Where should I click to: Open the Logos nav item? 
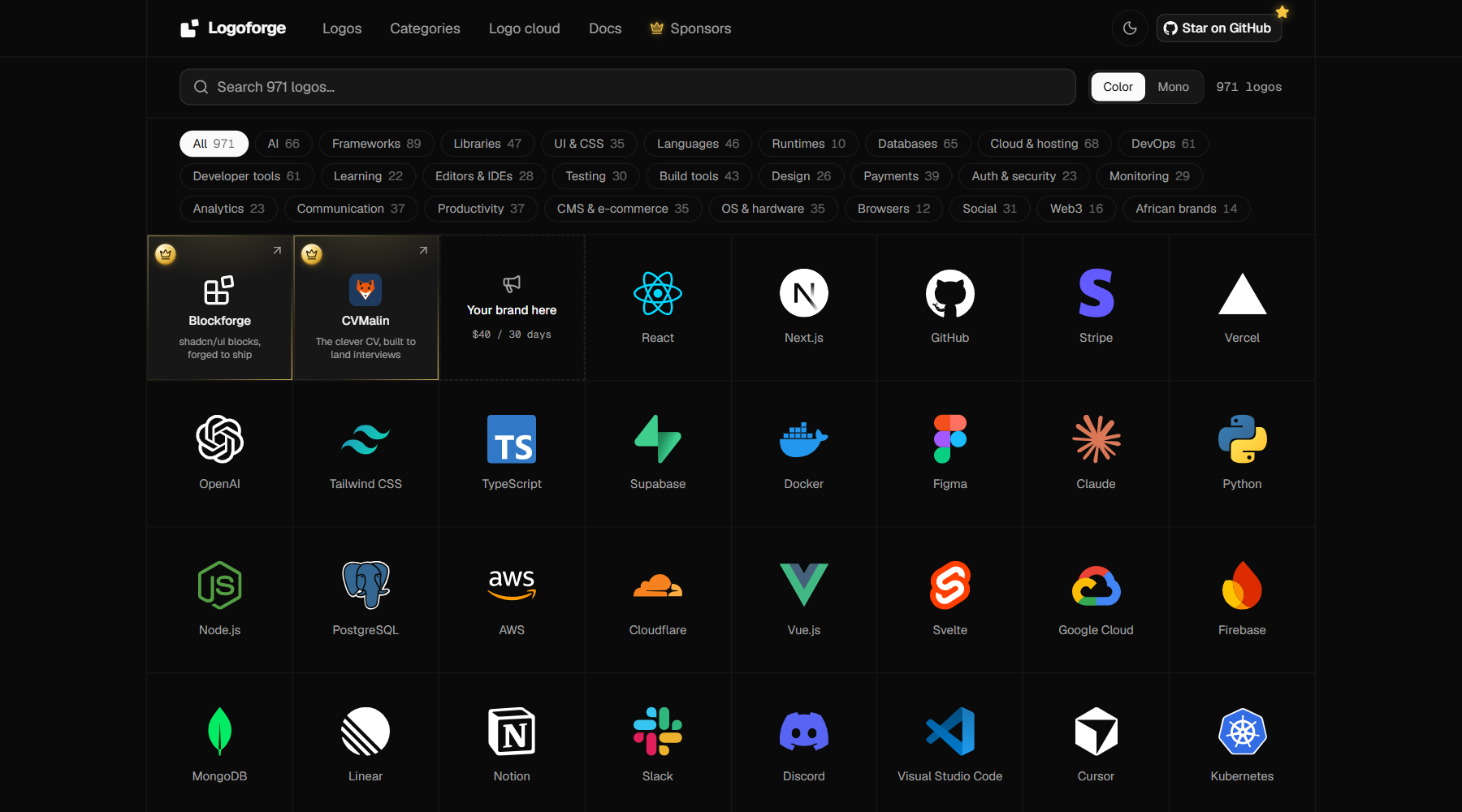(342, 28)
